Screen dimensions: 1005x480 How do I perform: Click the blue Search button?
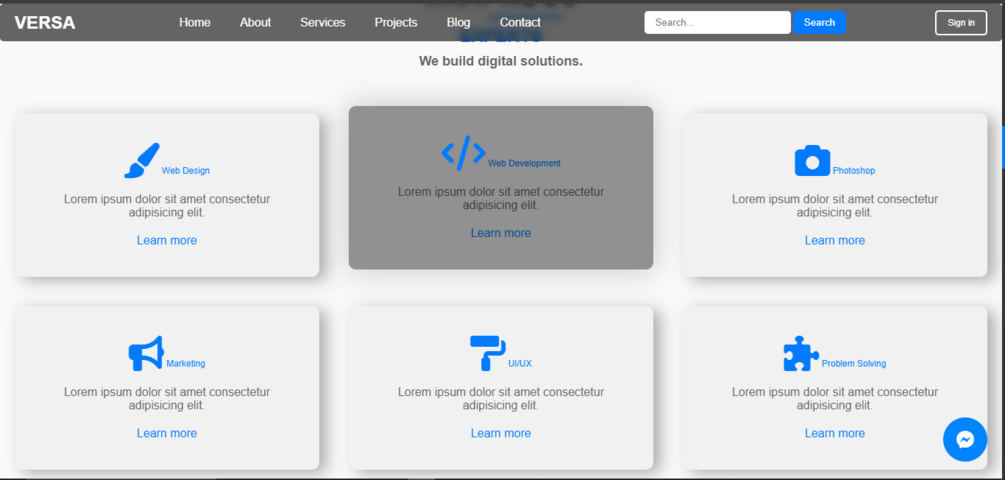pyautogui.click(x=819, y=22)
